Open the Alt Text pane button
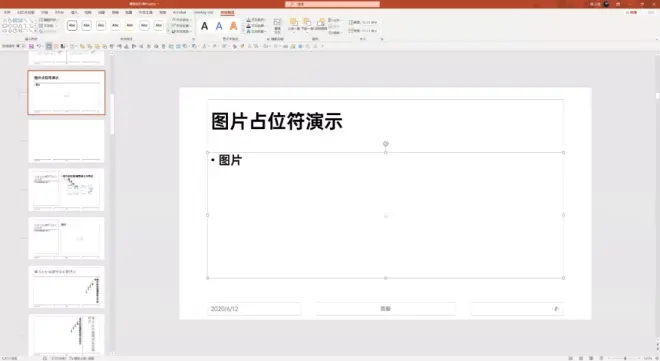Screen dimensions: 660x361 coord(277,26)
